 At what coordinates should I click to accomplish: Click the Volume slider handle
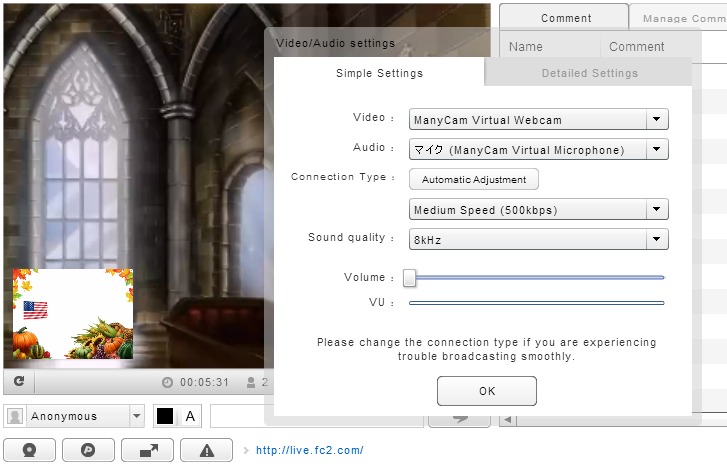coord(409,278)
